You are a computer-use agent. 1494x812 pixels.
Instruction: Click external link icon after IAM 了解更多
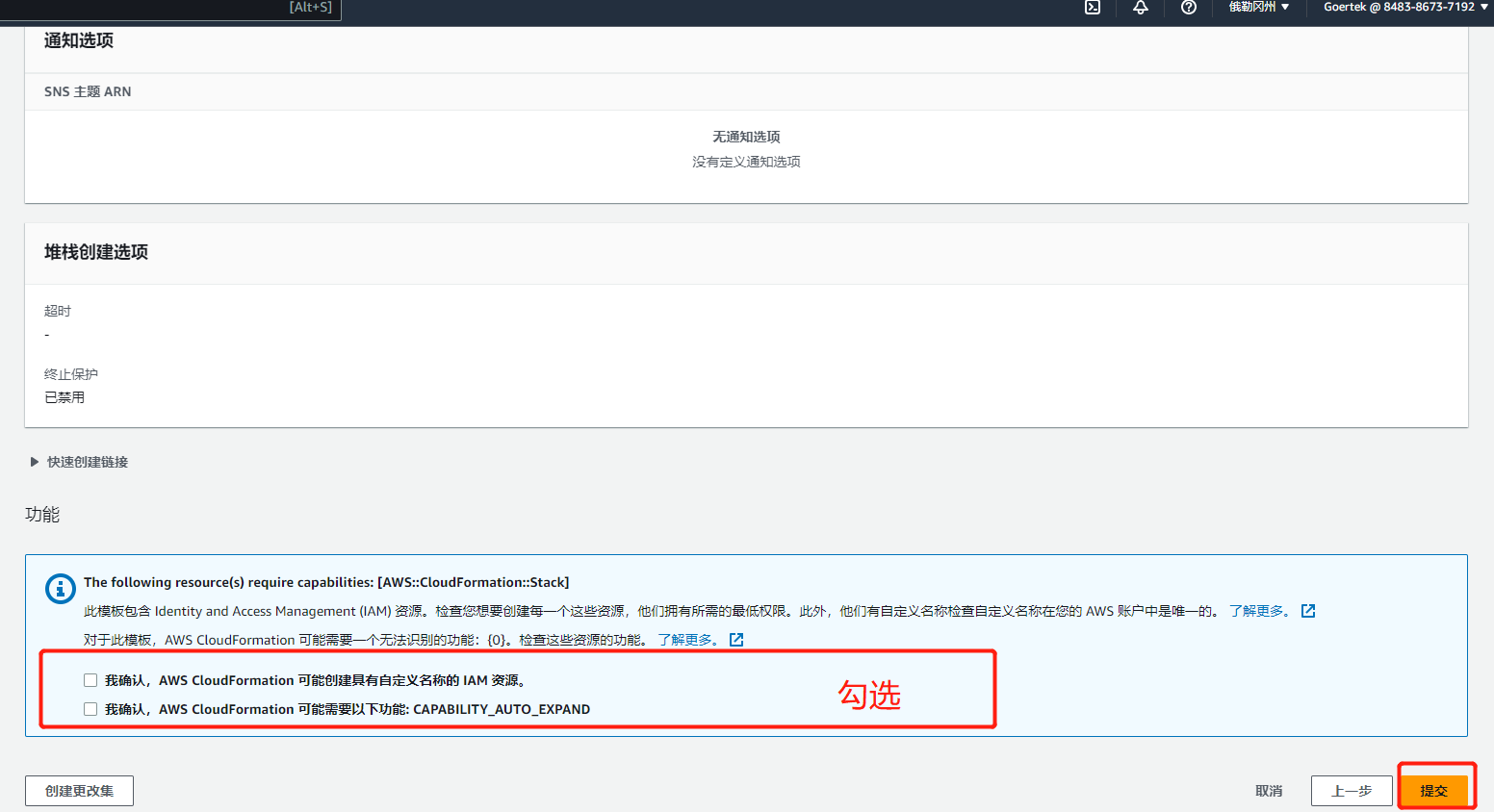pyautogui.click(x=1308, y=611)
